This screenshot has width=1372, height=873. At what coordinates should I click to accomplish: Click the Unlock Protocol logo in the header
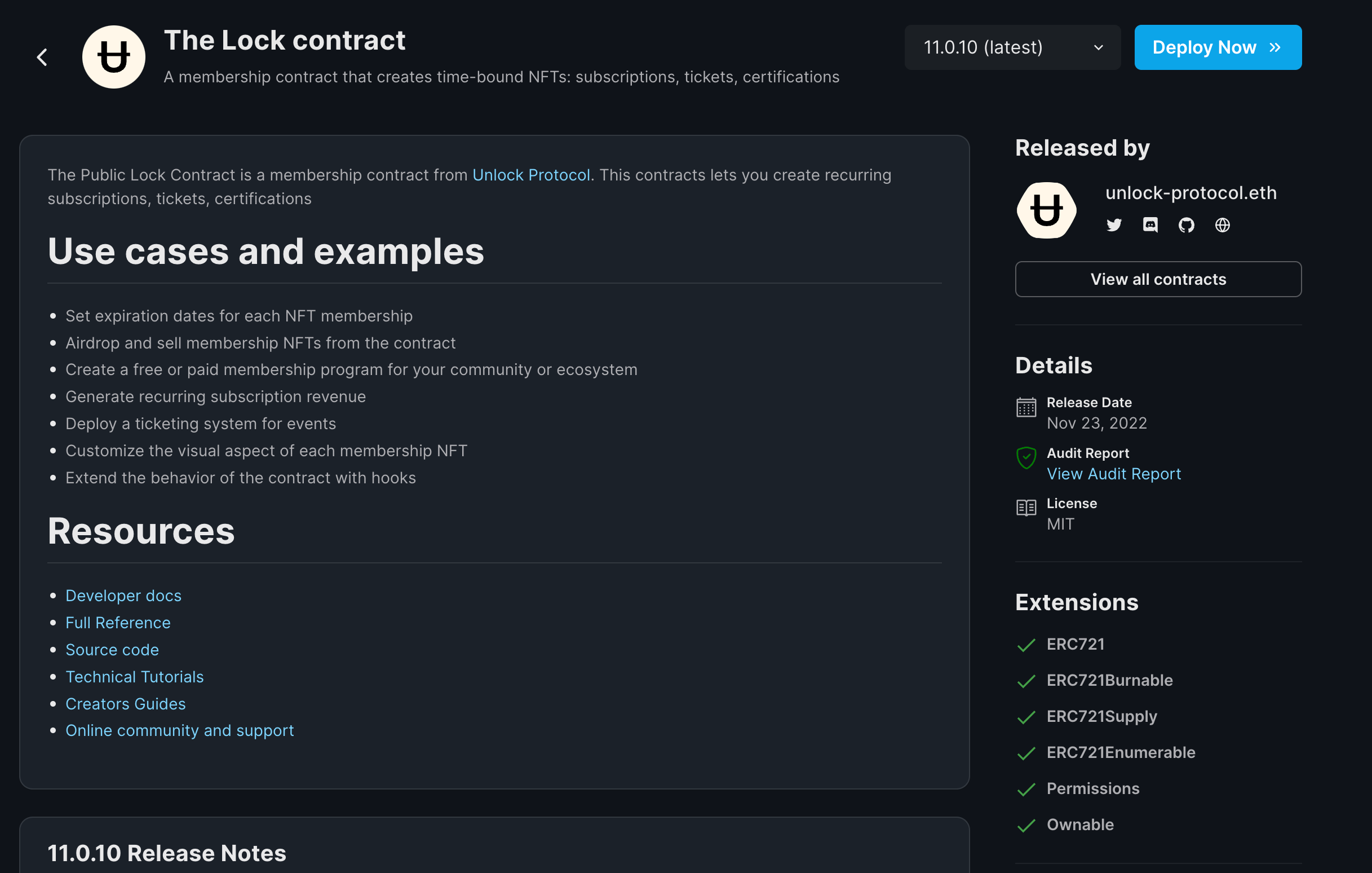pyautogui.click(x=113, y=56)
